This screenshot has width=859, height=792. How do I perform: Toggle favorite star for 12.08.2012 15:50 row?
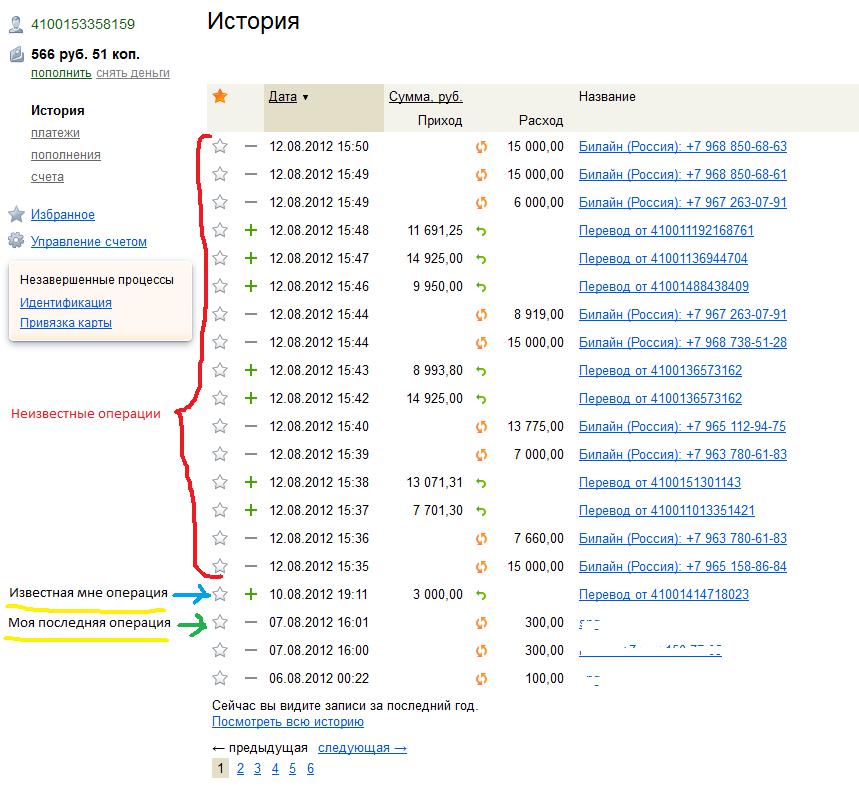pos(220,146)
